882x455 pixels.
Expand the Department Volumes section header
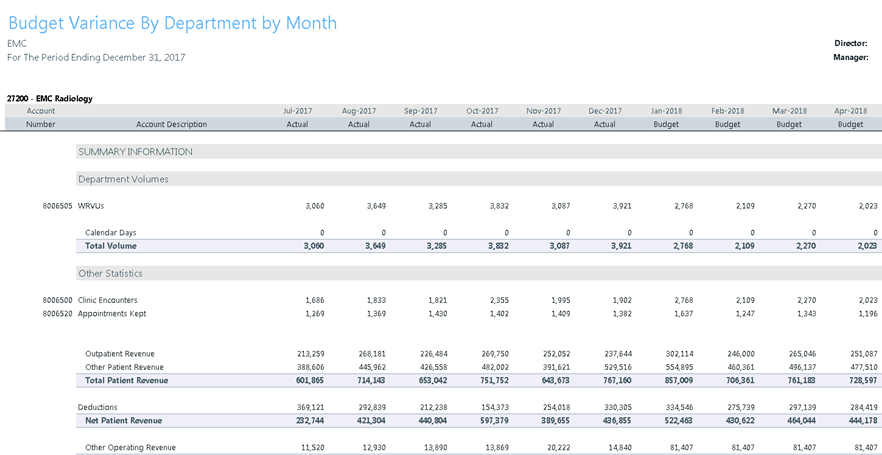point(123,179)
